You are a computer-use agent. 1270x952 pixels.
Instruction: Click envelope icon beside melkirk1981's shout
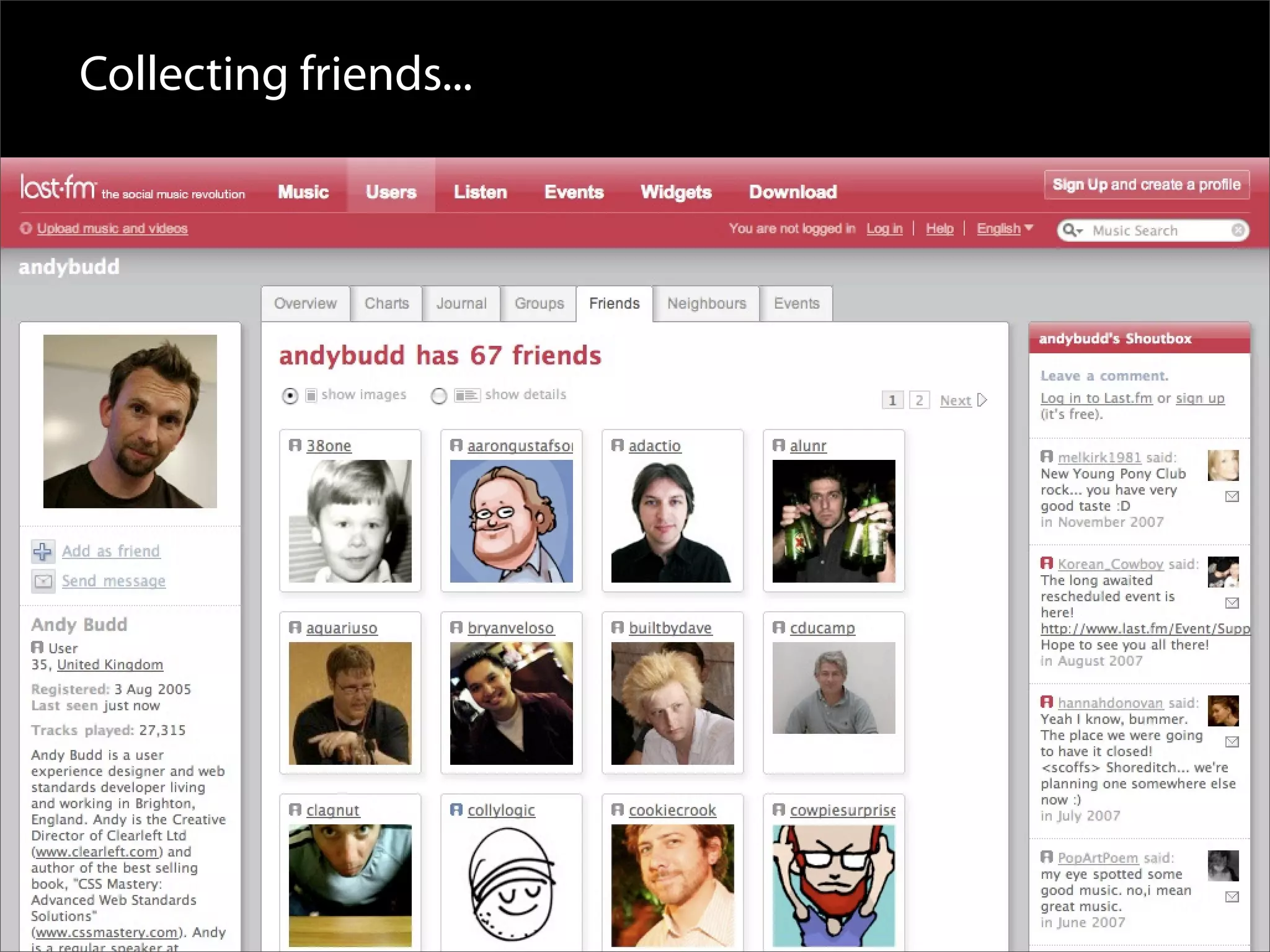click(1232, 496)
